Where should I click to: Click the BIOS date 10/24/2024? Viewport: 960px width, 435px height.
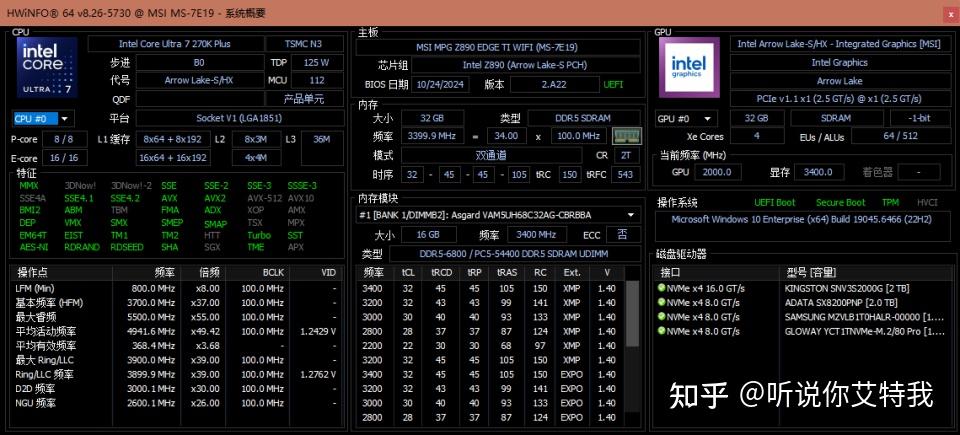click(440, 85)
